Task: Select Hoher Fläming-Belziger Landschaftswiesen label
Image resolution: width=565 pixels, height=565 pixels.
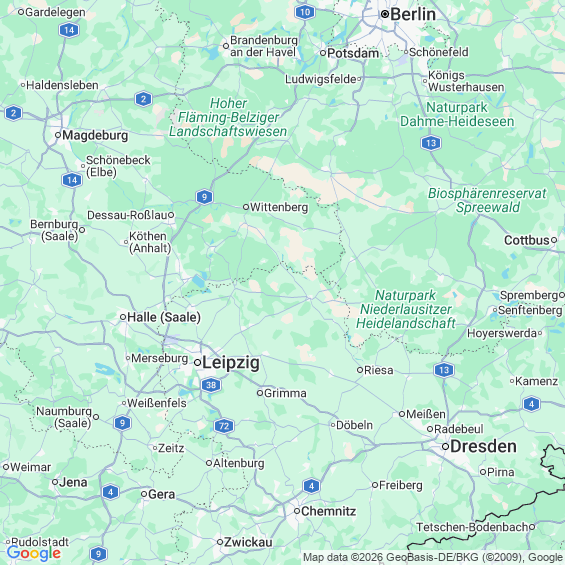Action: (228, 117)
